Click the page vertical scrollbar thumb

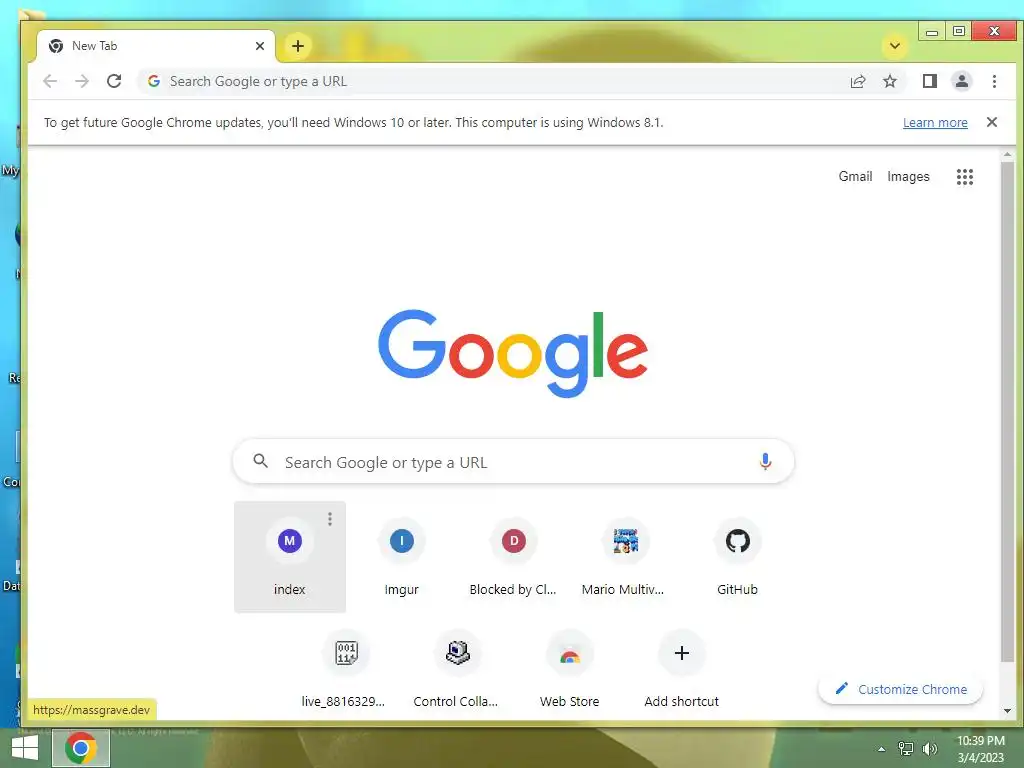[1007, 412]
